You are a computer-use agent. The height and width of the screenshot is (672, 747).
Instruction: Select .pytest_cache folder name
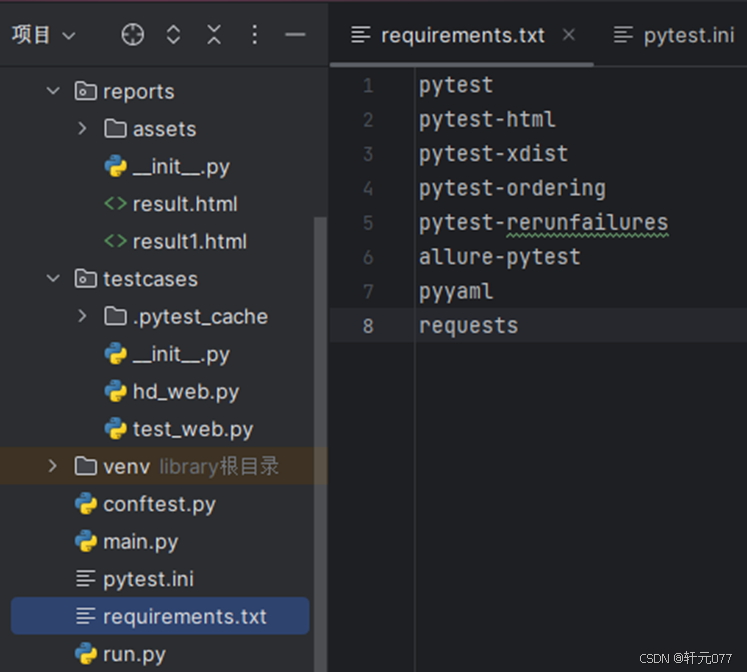[200, 317]
